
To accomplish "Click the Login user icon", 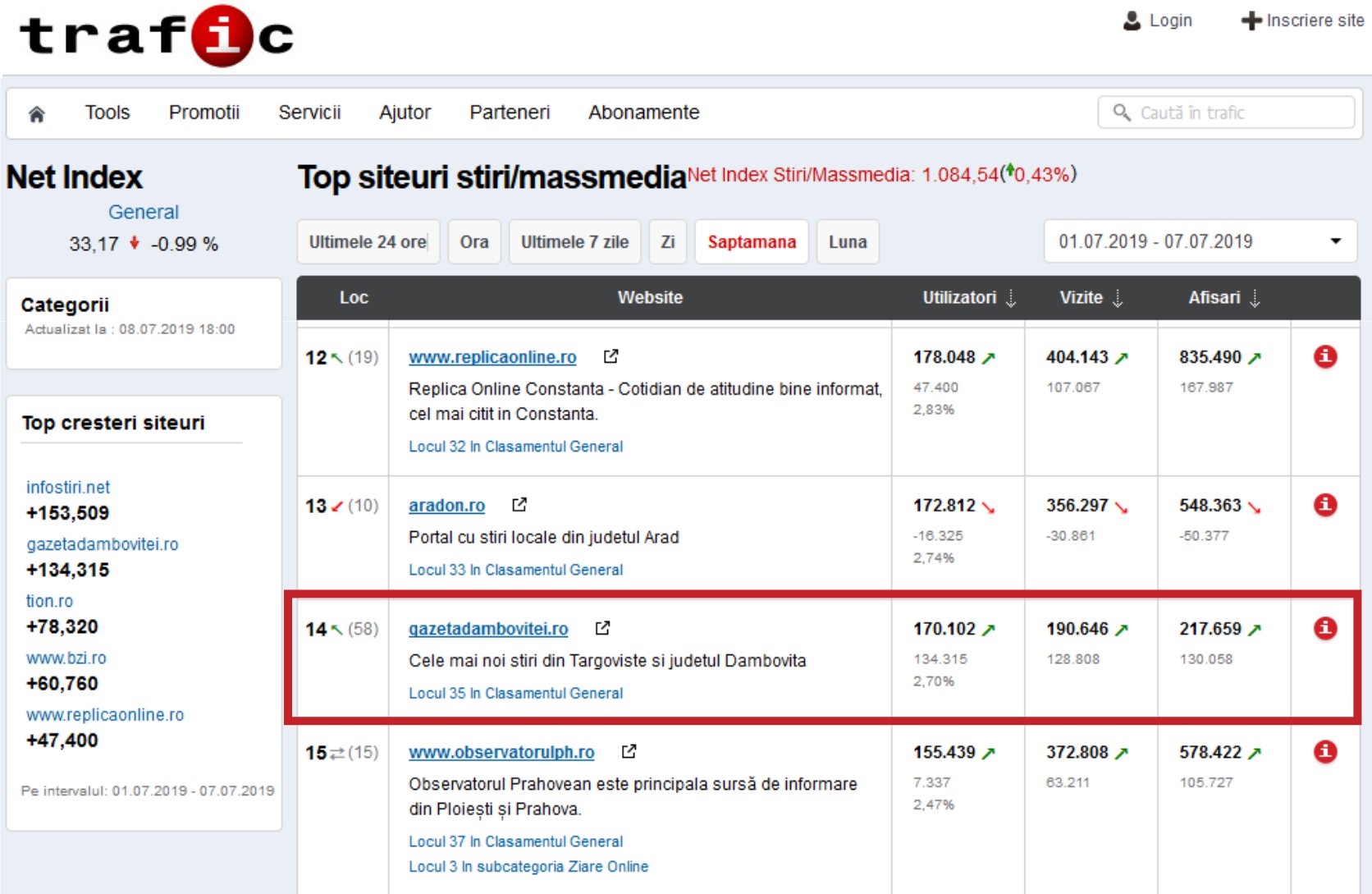I will (x=1132, y=21).
